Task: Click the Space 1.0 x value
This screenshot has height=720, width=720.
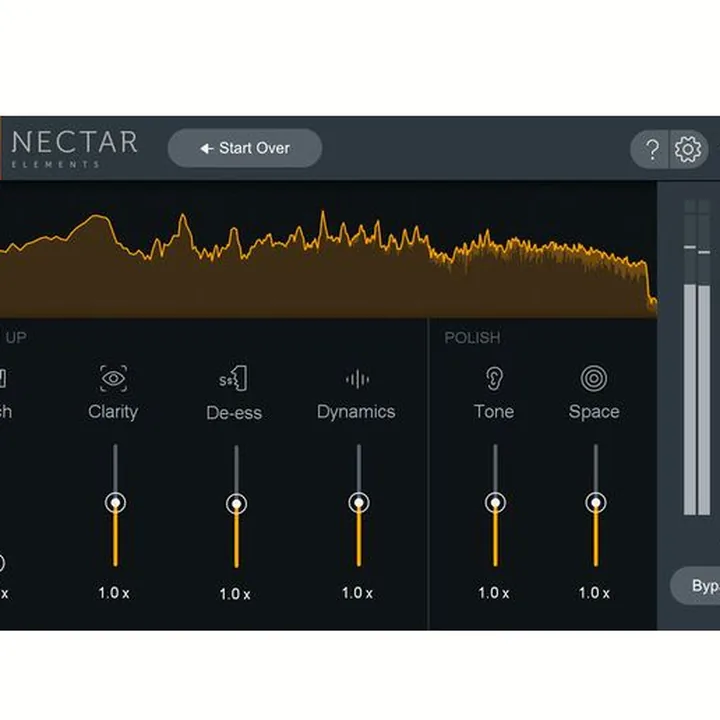Action: [x=594, y=593]
